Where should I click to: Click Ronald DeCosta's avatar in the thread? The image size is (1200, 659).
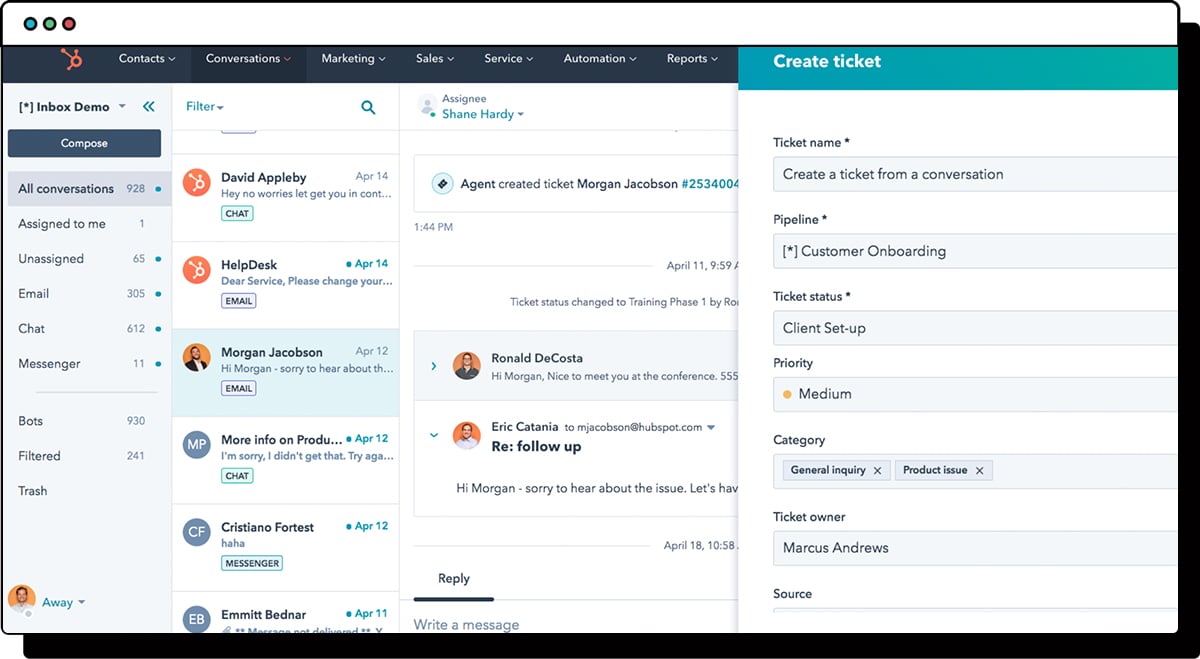coord(467,366)
